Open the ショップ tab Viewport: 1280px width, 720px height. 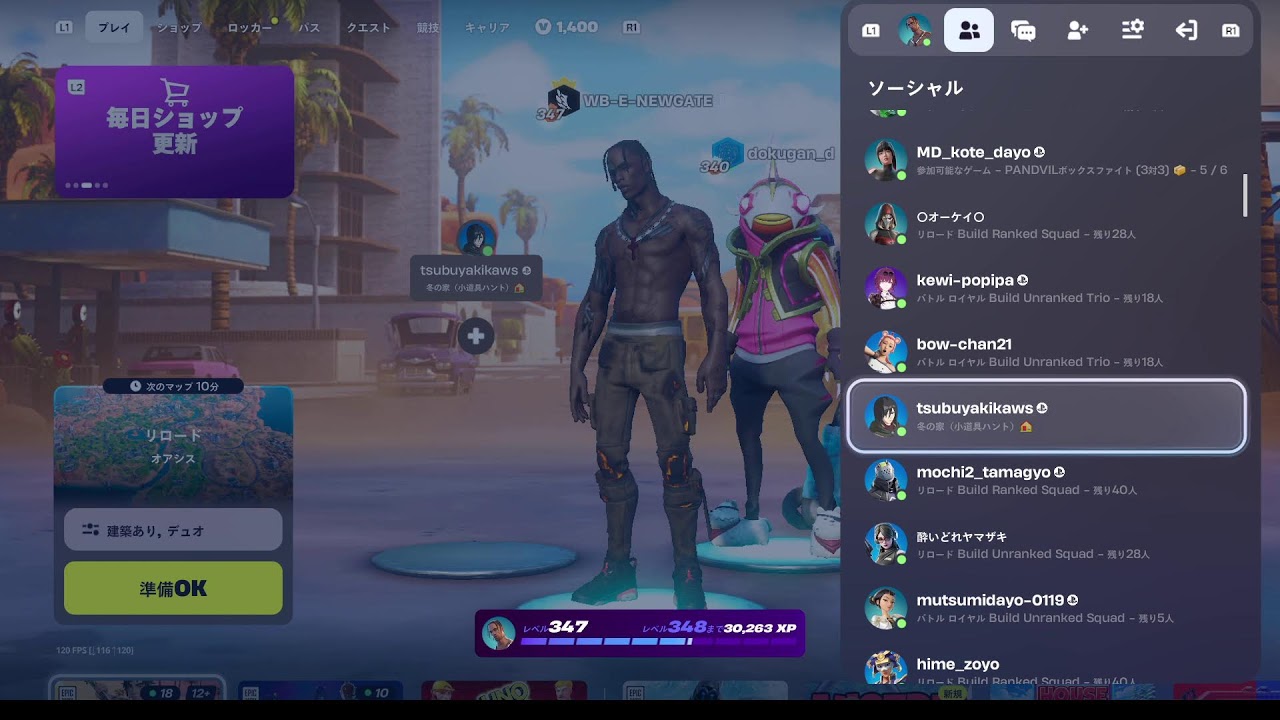tap(179, 28)
